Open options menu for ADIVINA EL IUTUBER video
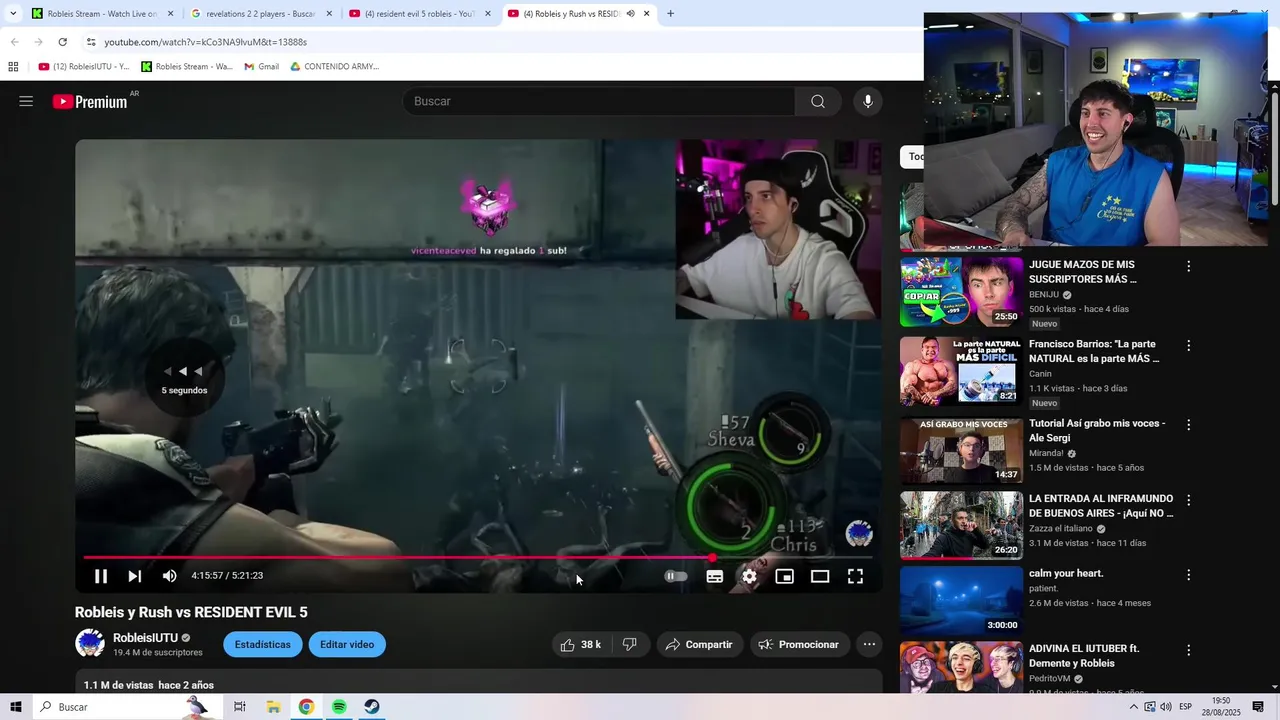1280x720 pixels. [1189, 650]
